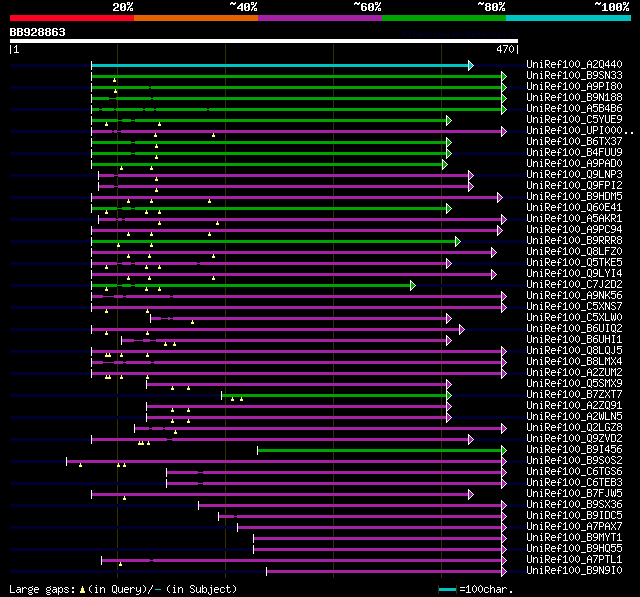Select the UniRef100_B9MYT1 label
This screenshot has height=597, width=640.
click(x=574, y=538)
